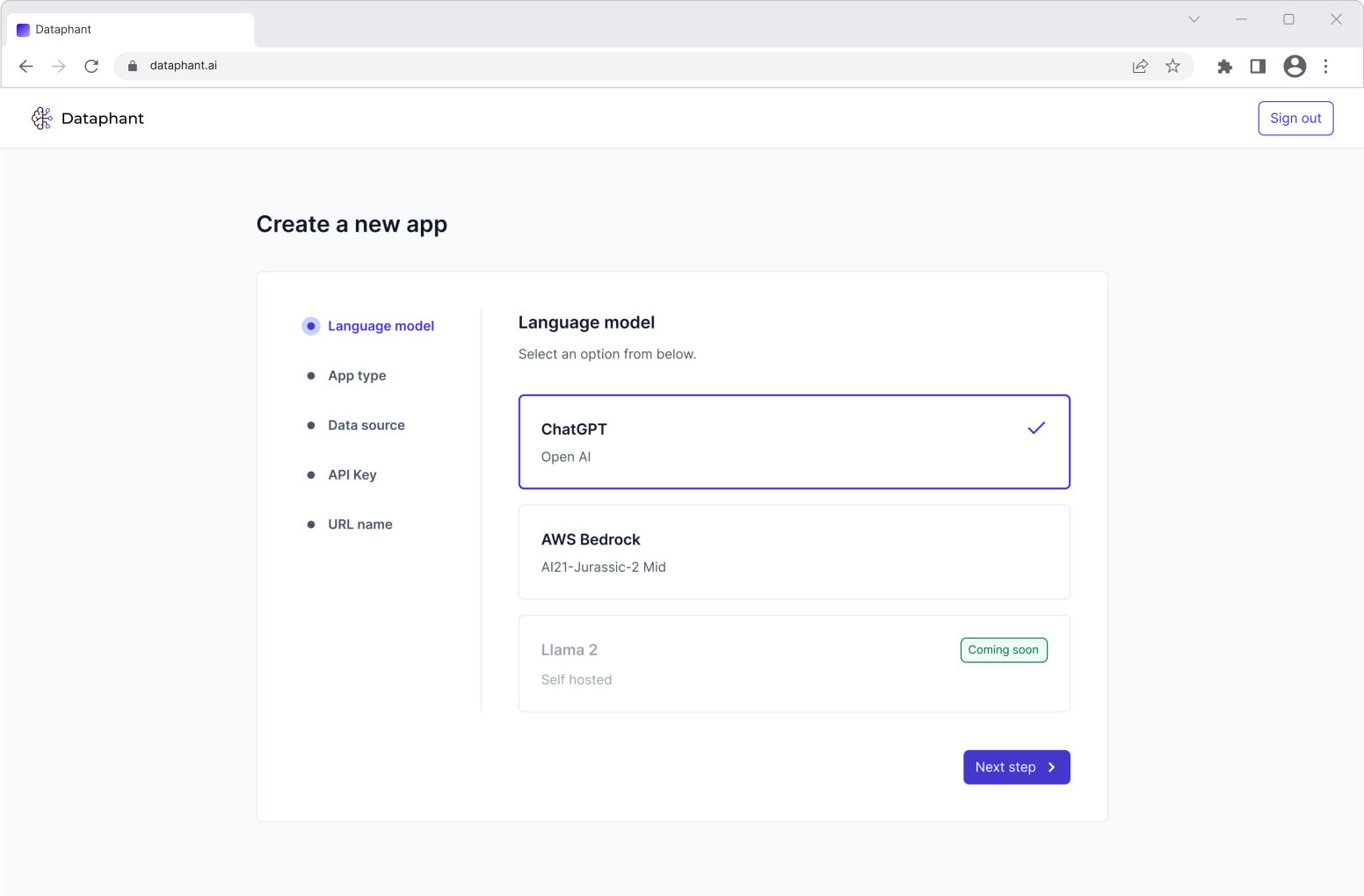This screenshot has width=1364, height=896.
Task: Click the site security lock icon
Action: (133, 66)
